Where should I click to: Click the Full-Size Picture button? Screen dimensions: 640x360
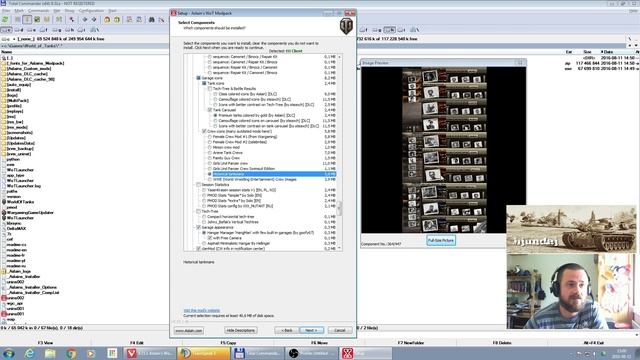pyautogui.click(x=441, y=240)
